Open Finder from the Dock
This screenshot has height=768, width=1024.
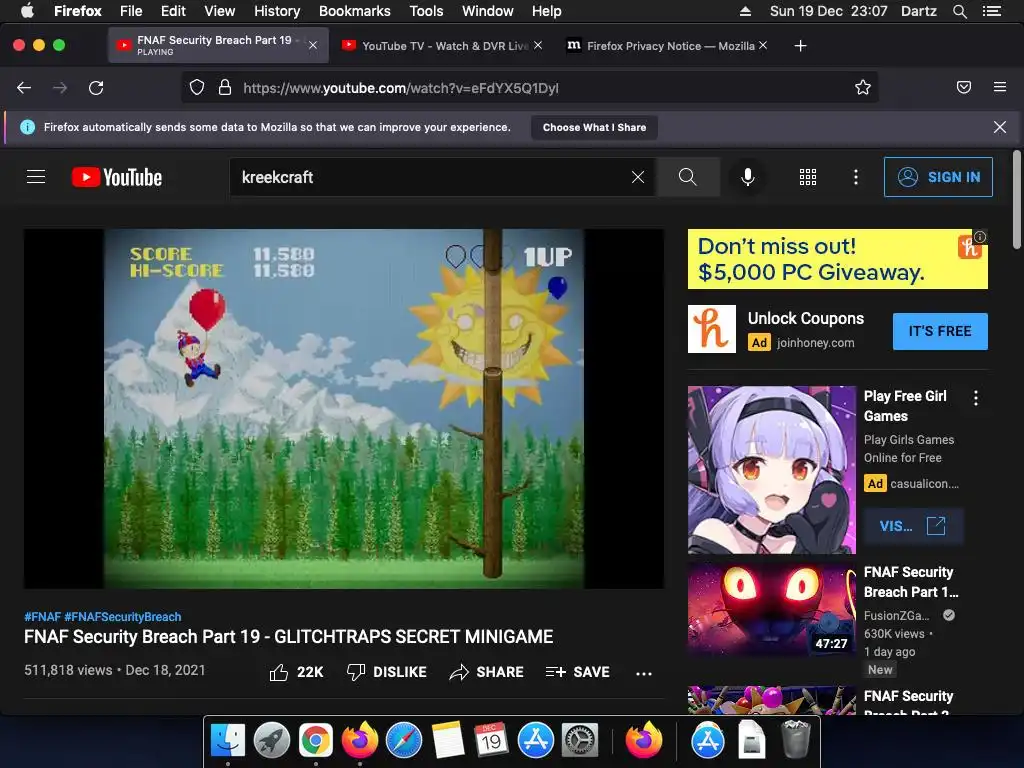click(227, 740)
